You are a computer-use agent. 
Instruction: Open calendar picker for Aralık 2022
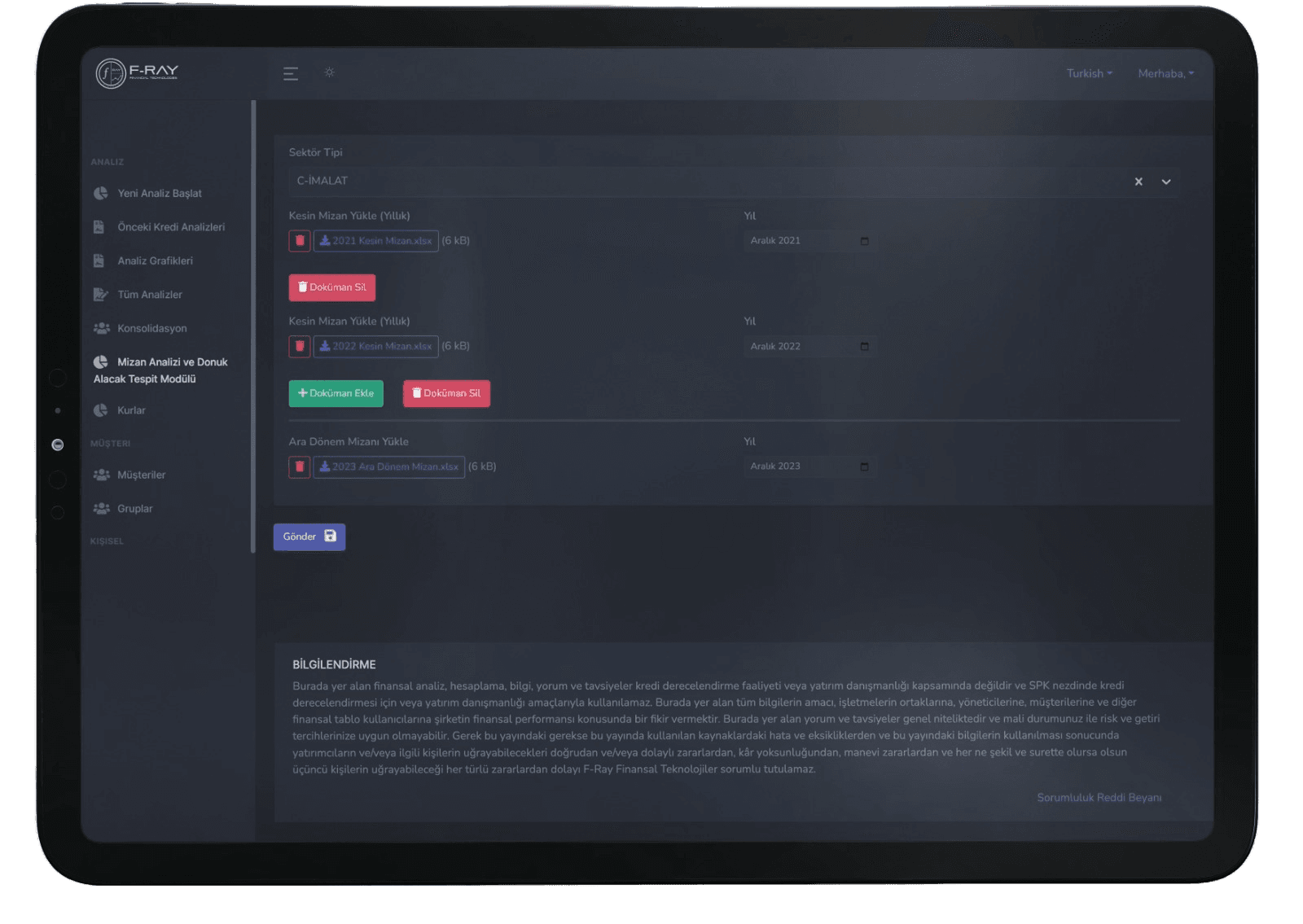tap(865, 347)
